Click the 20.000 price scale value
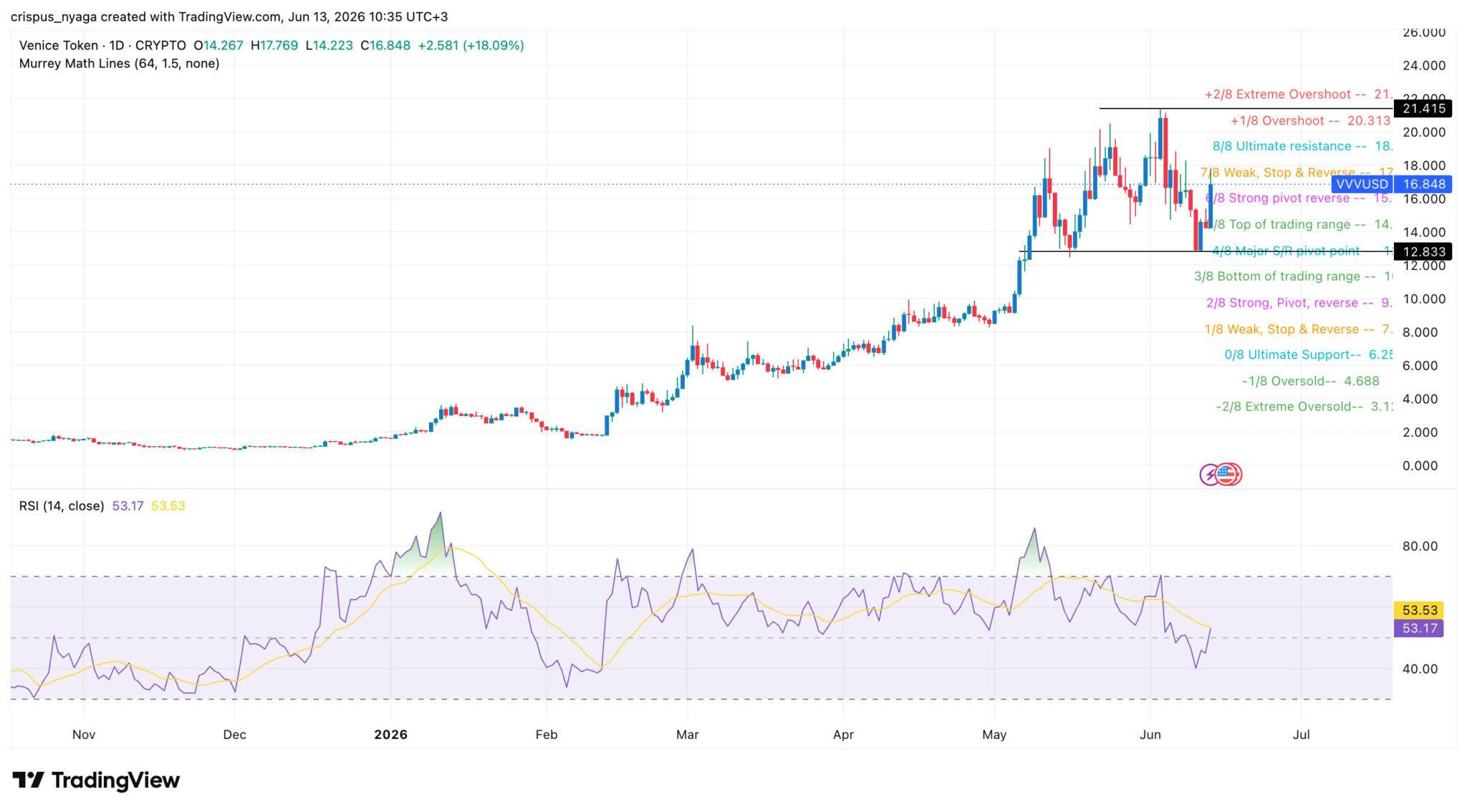1467x812 pixels. [1423, 132]
